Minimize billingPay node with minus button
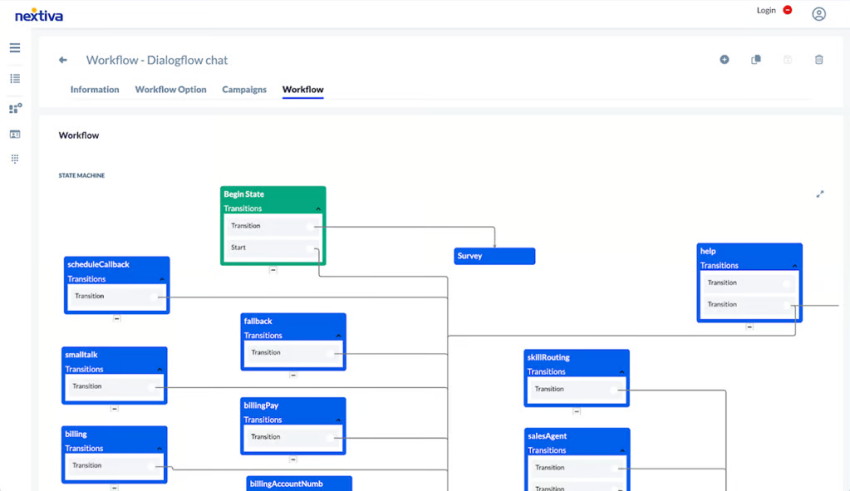This screenshot has height=491, width=850. point(293,460)
